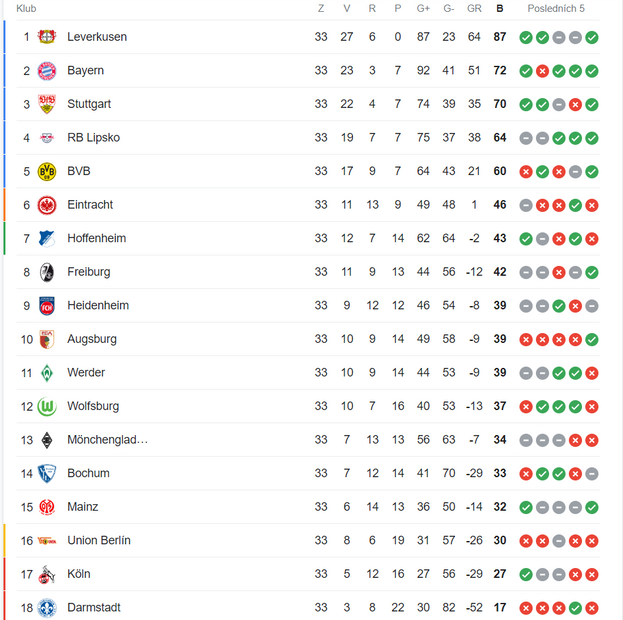Click Darmstadt's green win indicator in last five
This screenshot has width=623, height=620.
click(x=575, y=607)
